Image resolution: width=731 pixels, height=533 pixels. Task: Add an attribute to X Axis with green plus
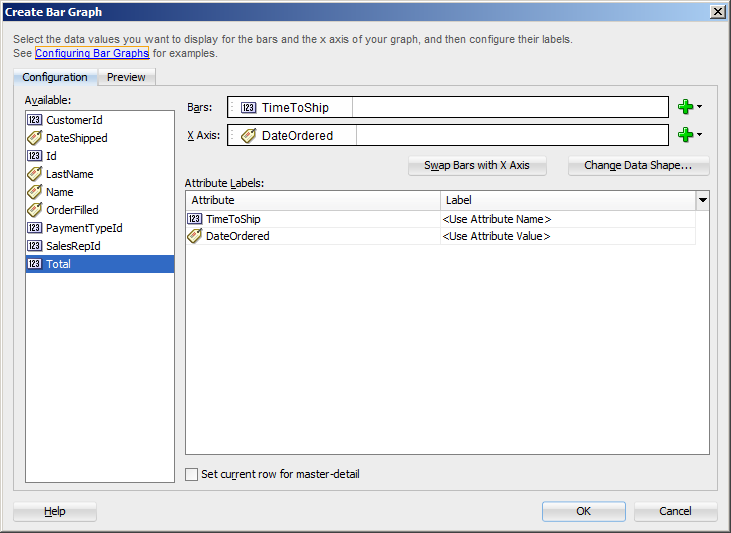(x=685, y=135)
